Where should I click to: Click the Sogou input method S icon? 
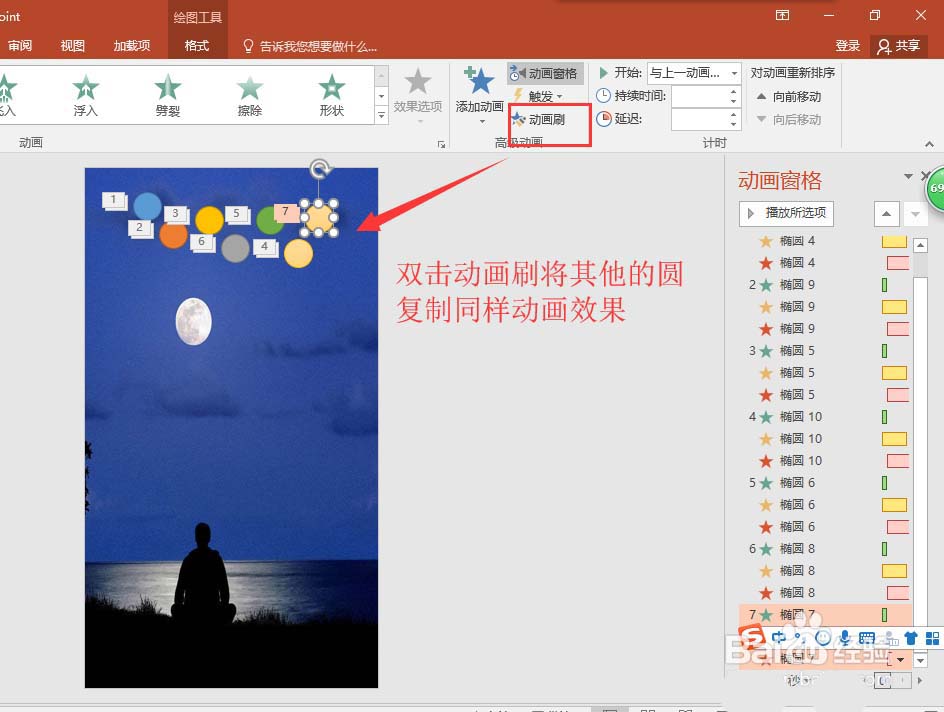click(x=753, y=637)
